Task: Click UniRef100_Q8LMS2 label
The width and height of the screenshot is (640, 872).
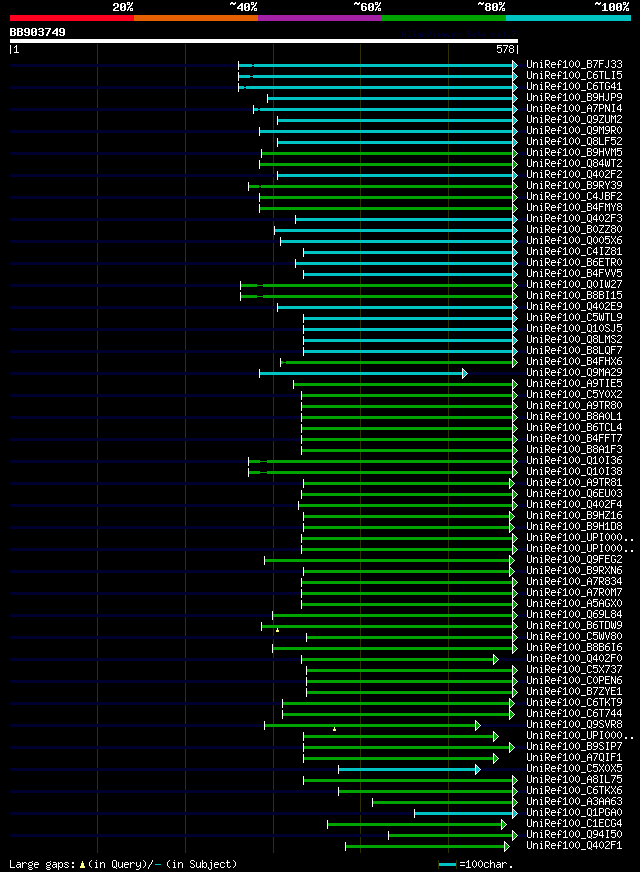Action: click(x=574, y=339)
